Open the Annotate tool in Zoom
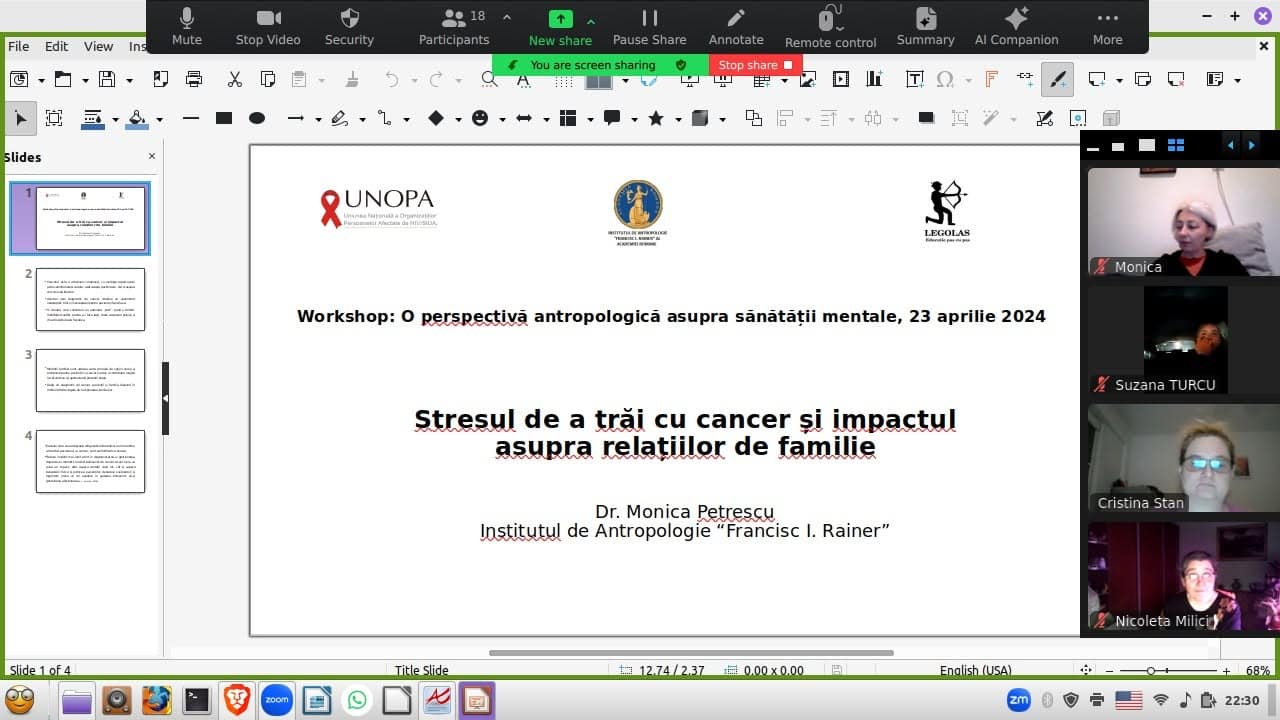Screen dimensions: 1280x720 pyautogui.click(x=736, y=27)
